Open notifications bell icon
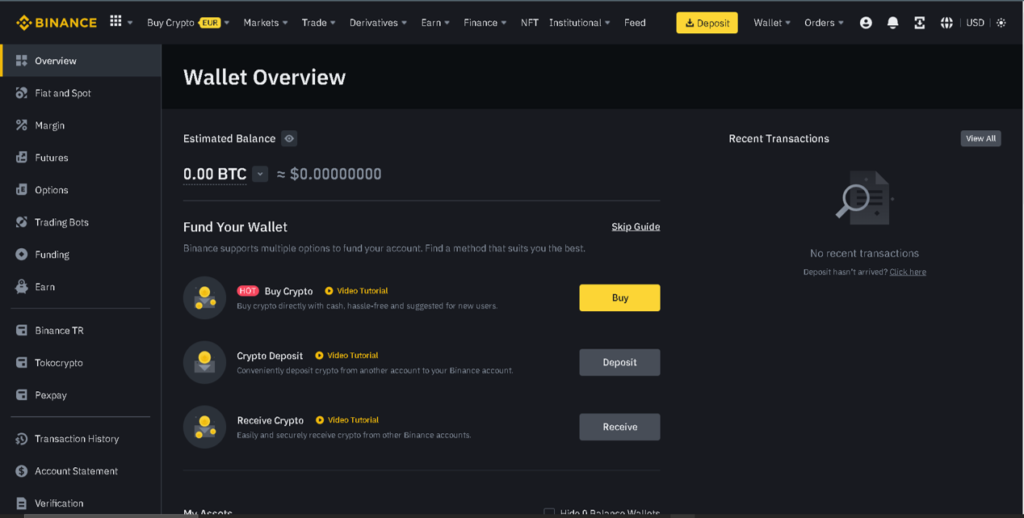 893,23
